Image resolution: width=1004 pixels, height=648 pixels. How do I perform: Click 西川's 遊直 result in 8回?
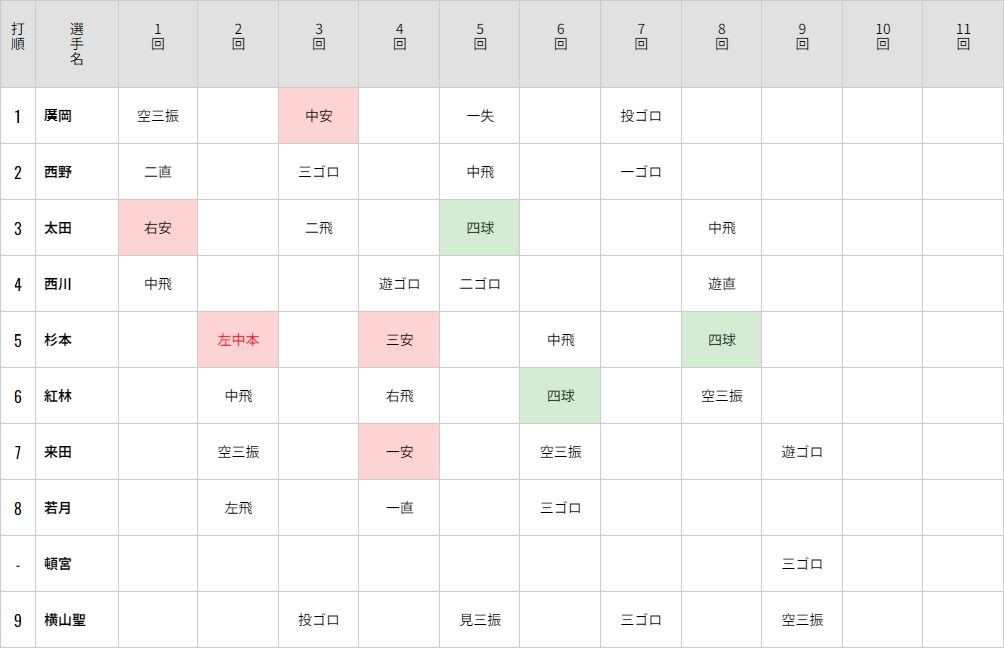(721, 284)
